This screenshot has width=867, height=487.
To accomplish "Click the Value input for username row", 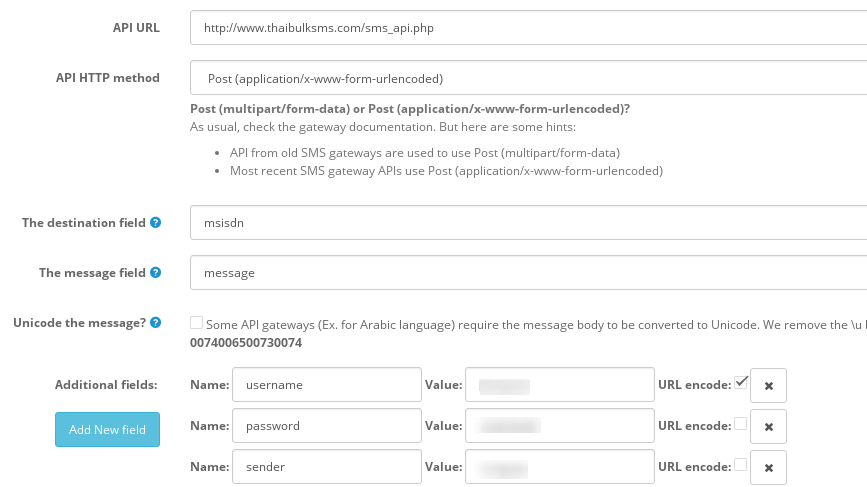I will click(559, 384).
